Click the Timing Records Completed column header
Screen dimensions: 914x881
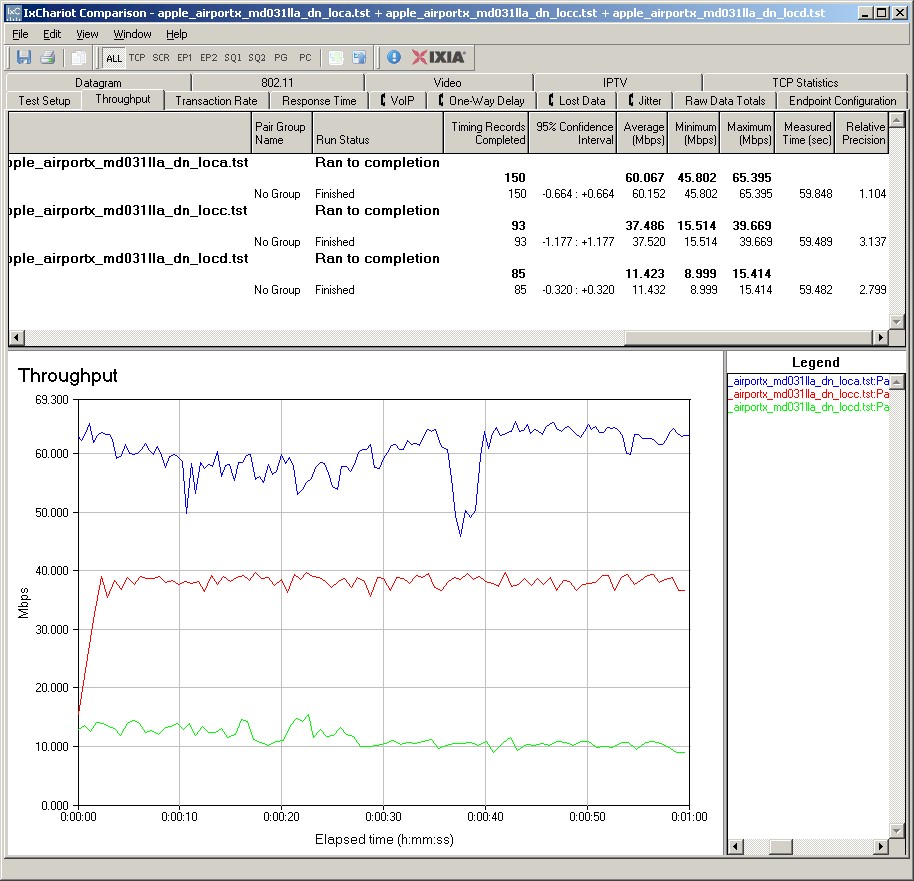[486, 133]
